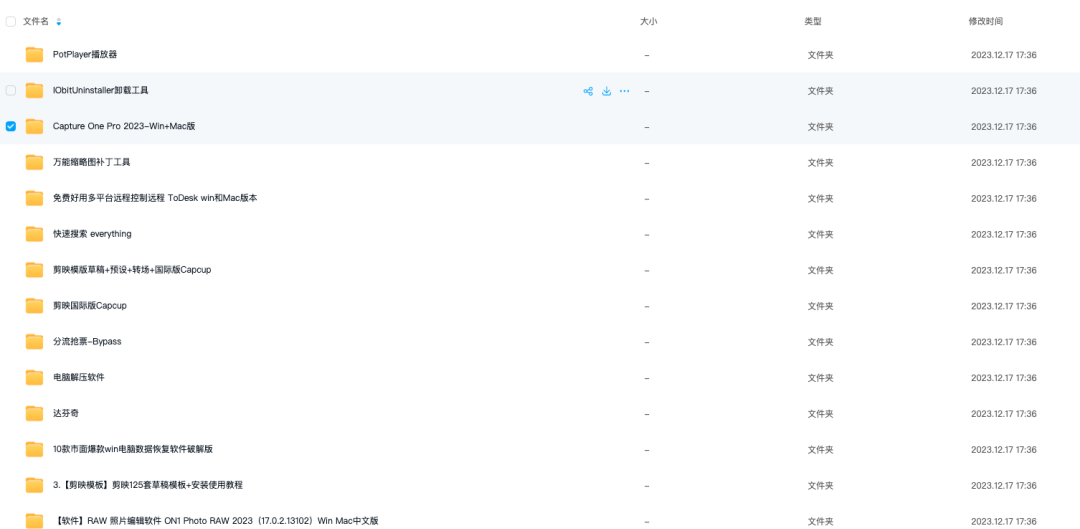Open 10款市面爆款win电脑数据恢复软件破解版 folder name

(133, 448)
